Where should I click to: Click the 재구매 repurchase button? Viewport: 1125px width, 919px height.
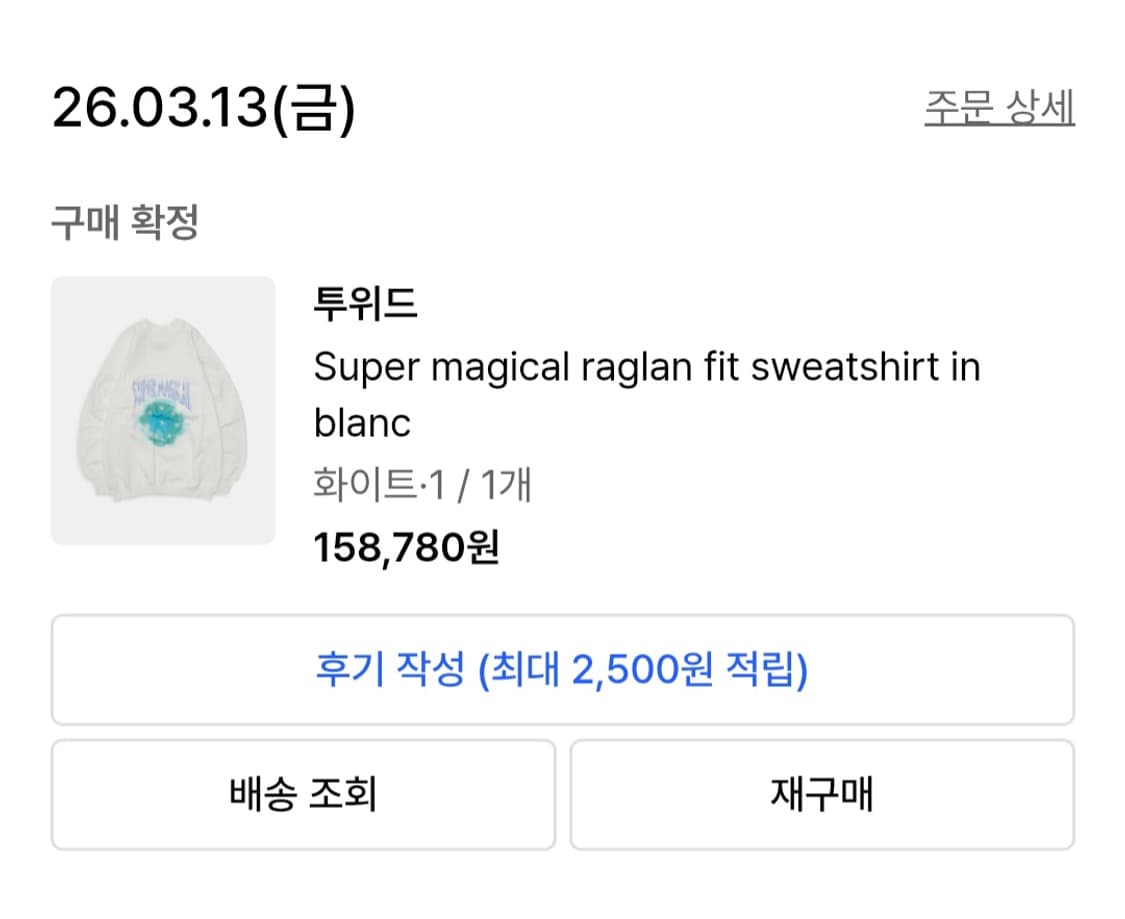click(822, 794)
